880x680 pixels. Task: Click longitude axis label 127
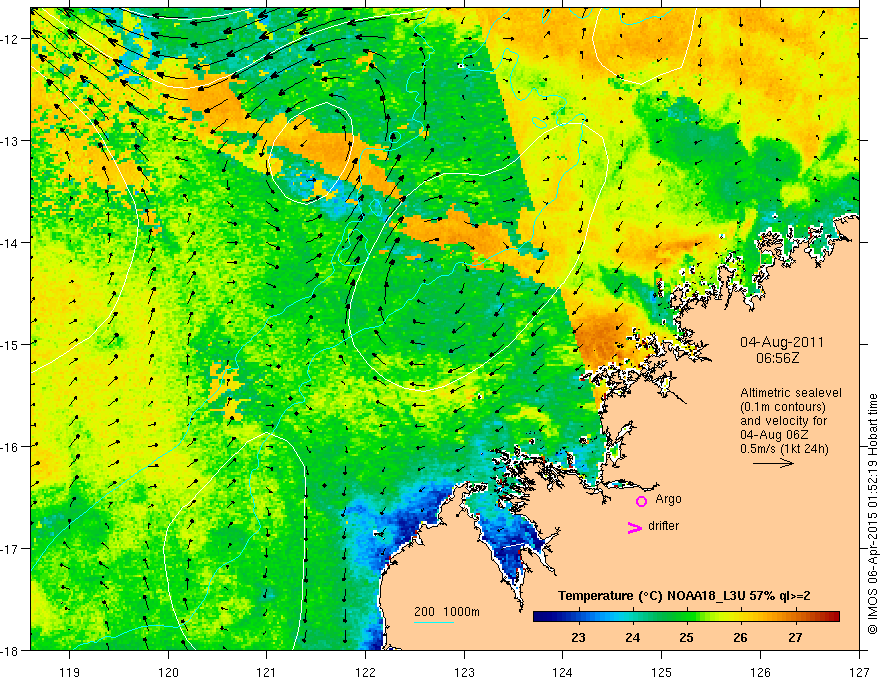click(x=859, y=672)
